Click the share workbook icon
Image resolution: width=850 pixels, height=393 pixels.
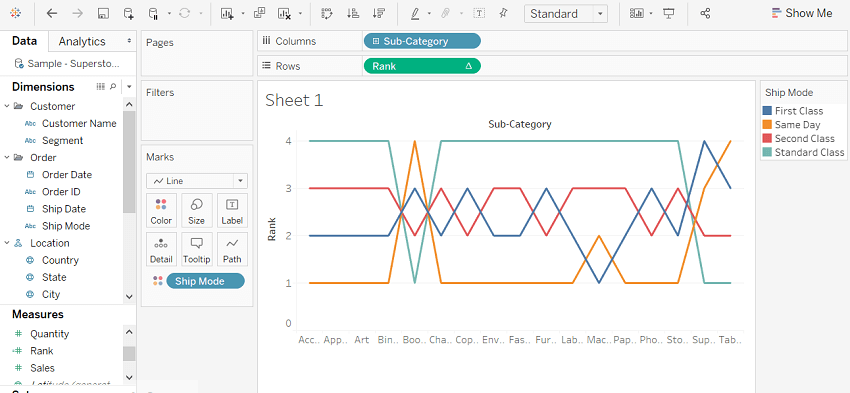tap(705, 14)
